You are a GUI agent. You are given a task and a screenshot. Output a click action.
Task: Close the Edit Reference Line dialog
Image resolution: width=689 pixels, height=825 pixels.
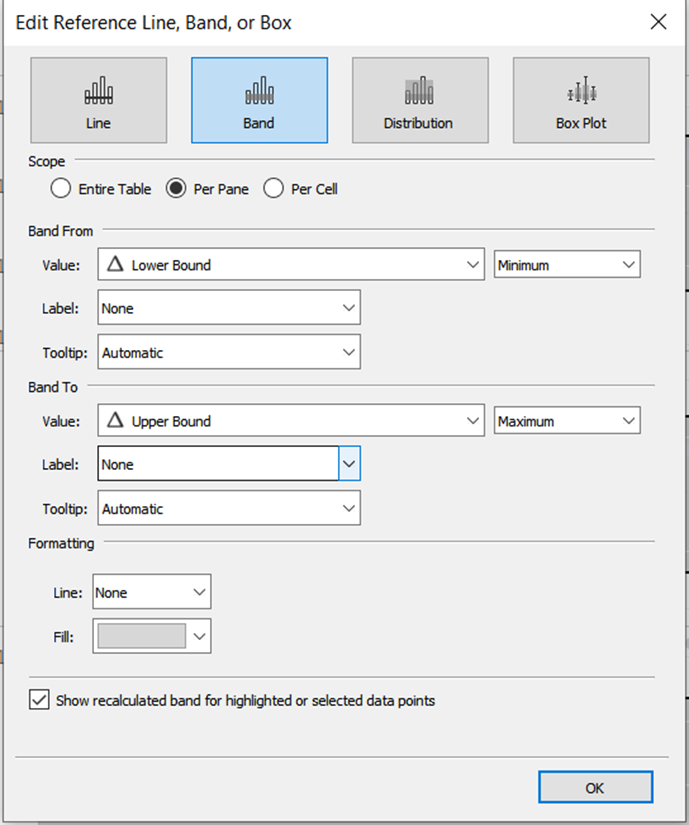coord(658,21)
